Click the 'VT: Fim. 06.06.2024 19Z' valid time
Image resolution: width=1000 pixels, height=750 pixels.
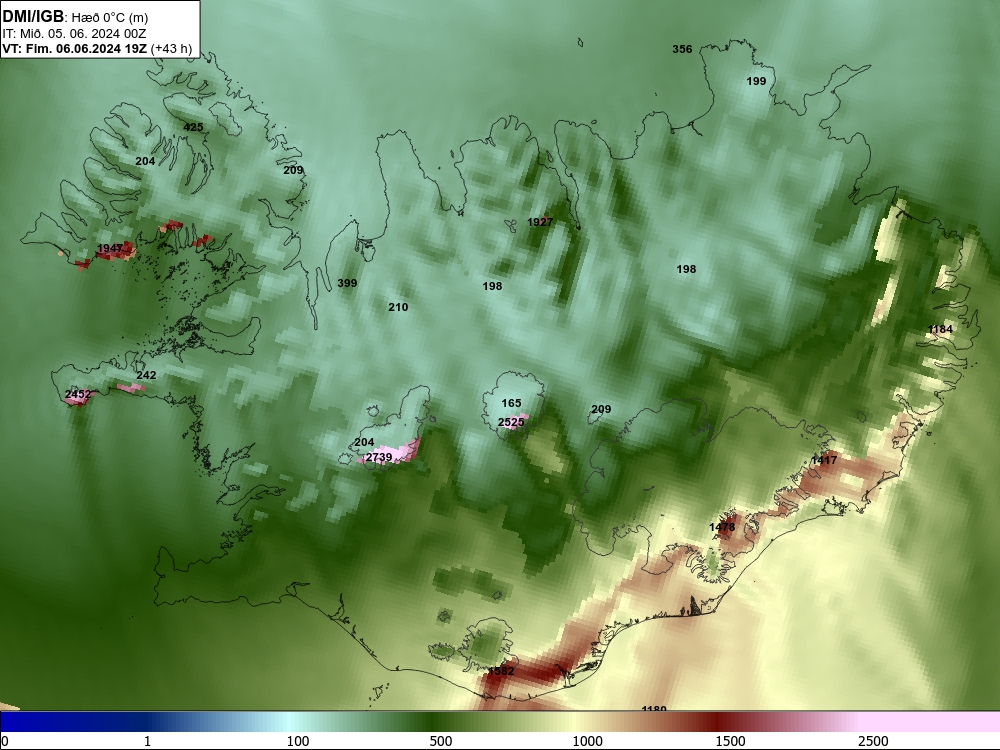[75, 48]
